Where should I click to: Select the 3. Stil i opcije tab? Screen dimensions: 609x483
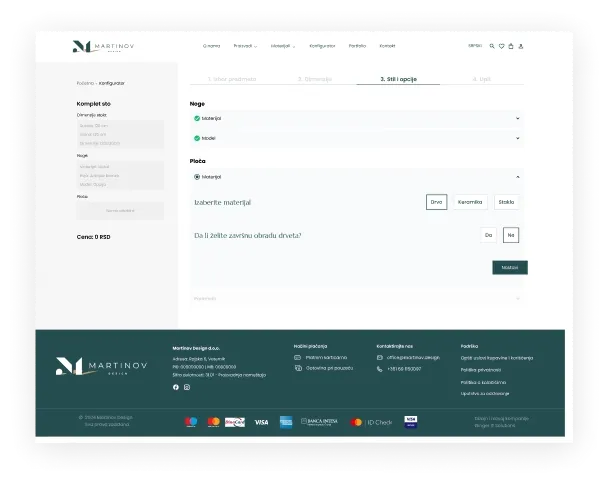click(x=398, y=79)
